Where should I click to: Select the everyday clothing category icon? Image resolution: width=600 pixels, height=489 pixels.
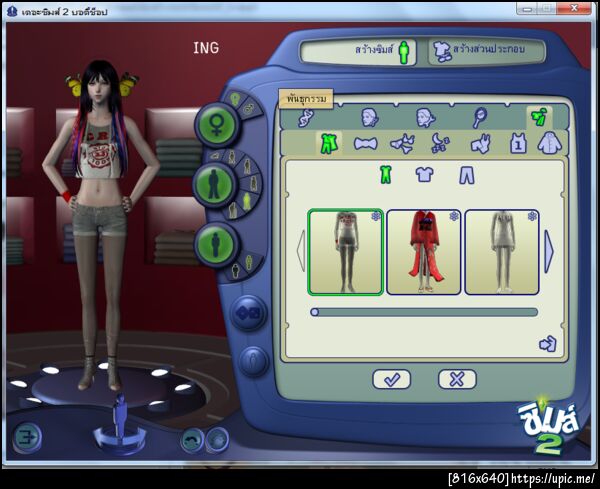point(329,143)
